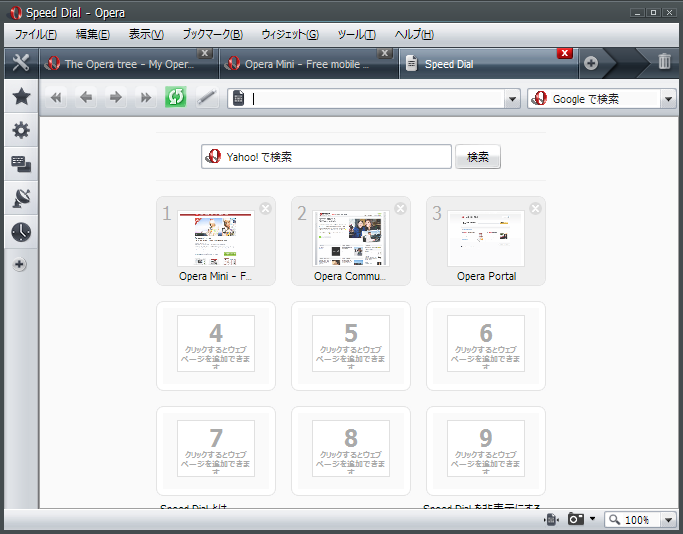Add a page to slot 8
The image size is (683, 534).
(x=351, y=449)
